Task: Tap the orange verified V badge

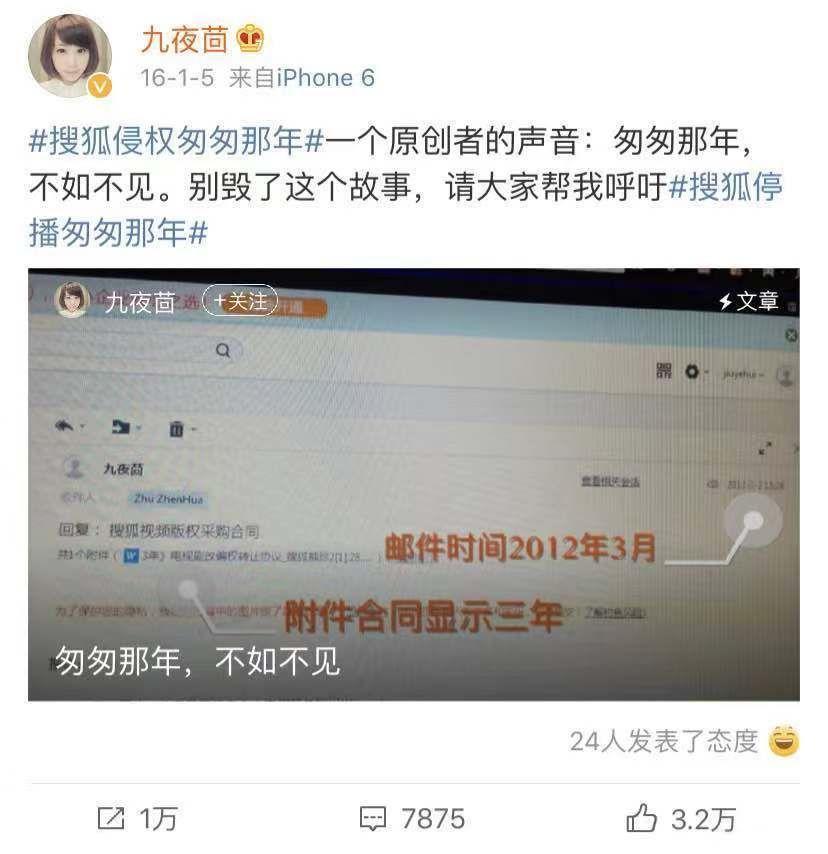Action: [100, 87]
